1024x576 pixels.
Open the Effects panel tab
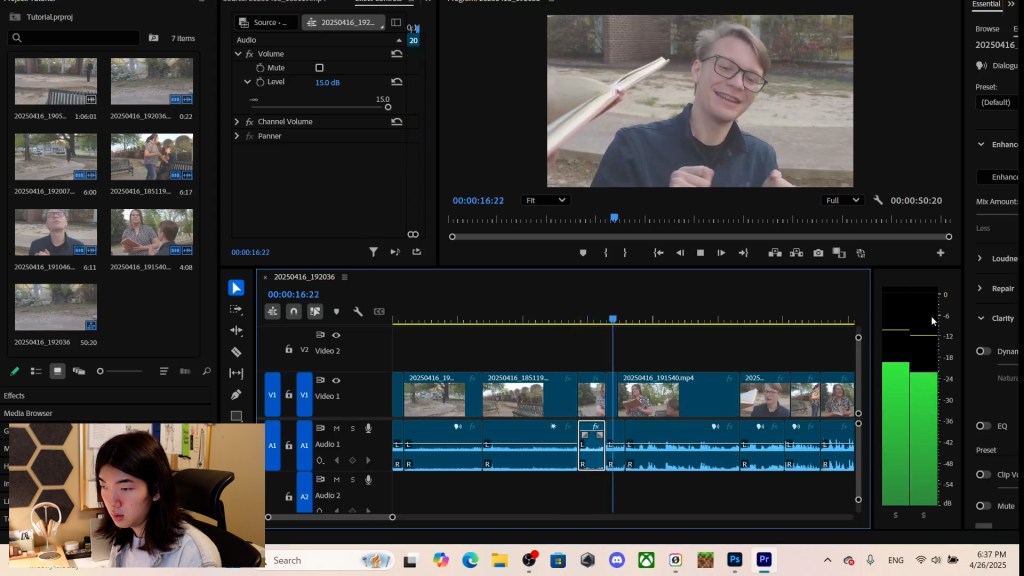click(15, 396)
